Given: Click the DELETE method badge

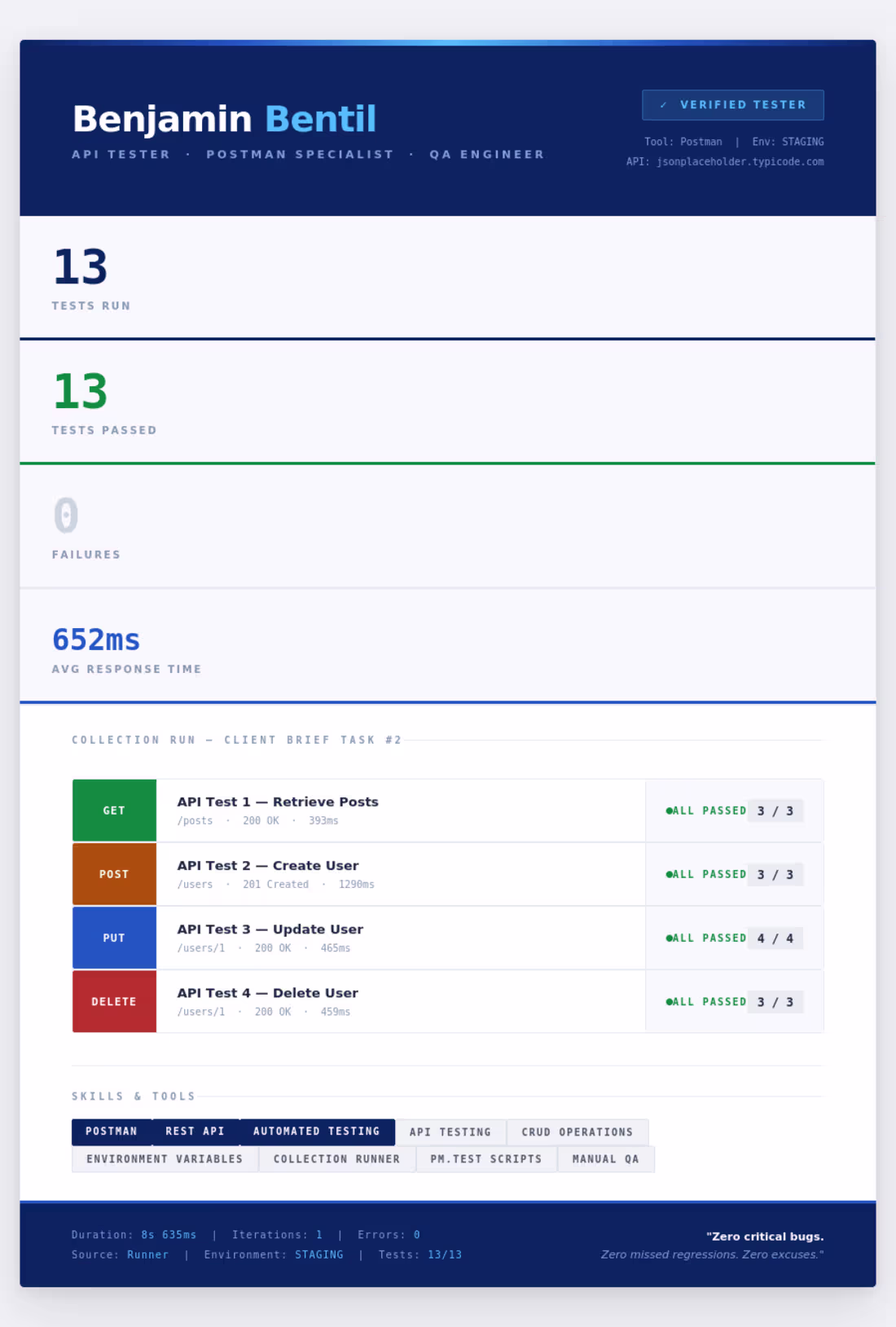Looking at the screenshot, I should click(x=114, y=1001).
